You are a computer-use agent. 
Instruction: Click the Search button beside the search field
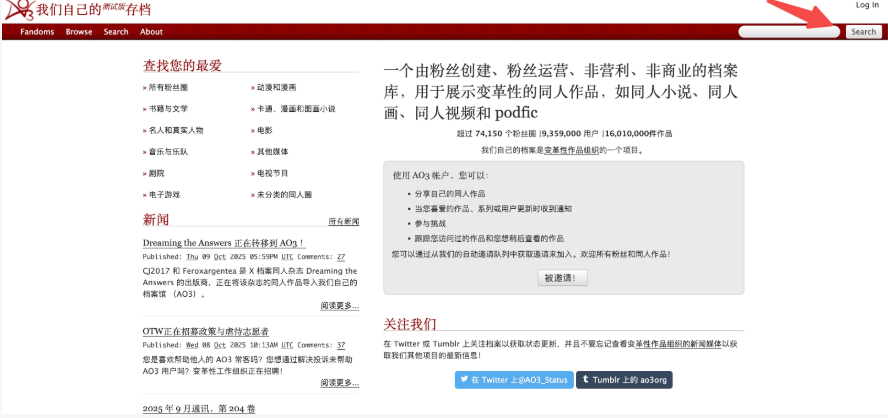pos(863,32)
